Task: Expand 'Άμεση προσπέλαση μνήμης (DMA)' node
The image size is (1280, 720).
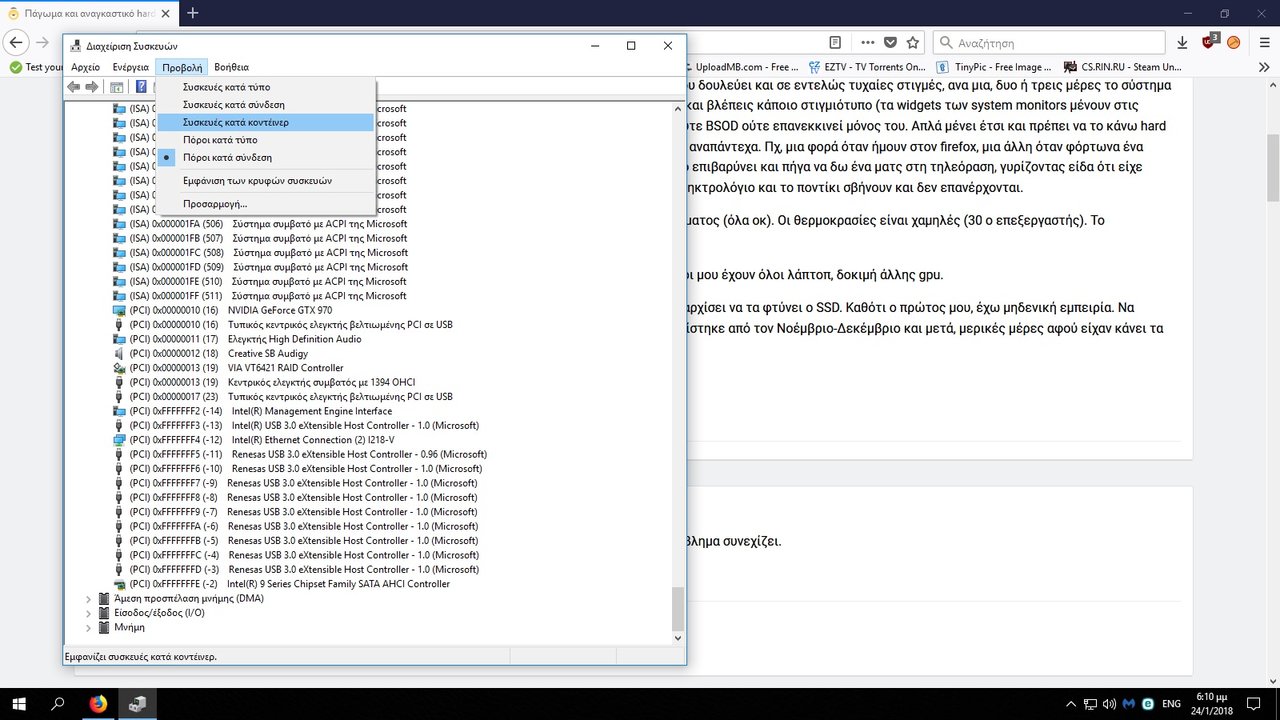Action: point(89,599)
